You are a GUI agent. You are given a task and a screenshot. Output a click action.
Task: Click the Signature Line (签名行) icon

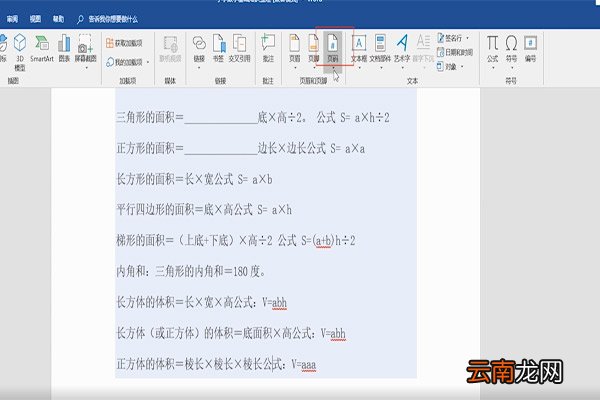pyautogui.click(x=440, y=38)
